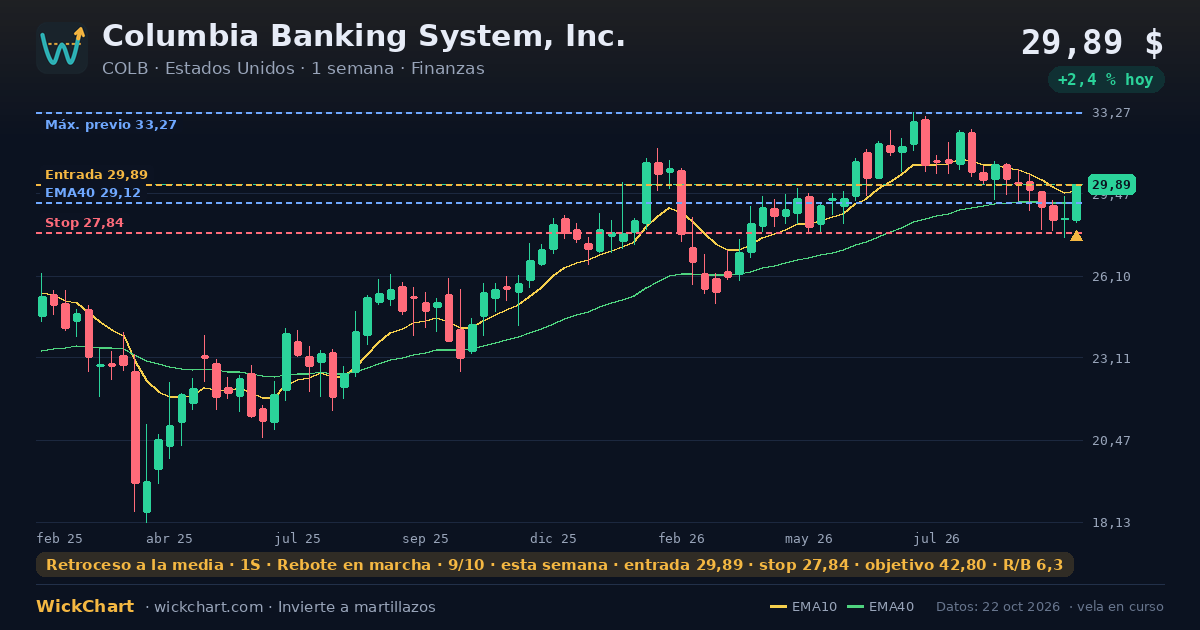This screenshot has height=630, width=1200.
Task: Click the Máx. previo 33,27 label
Action: [111, 125]
